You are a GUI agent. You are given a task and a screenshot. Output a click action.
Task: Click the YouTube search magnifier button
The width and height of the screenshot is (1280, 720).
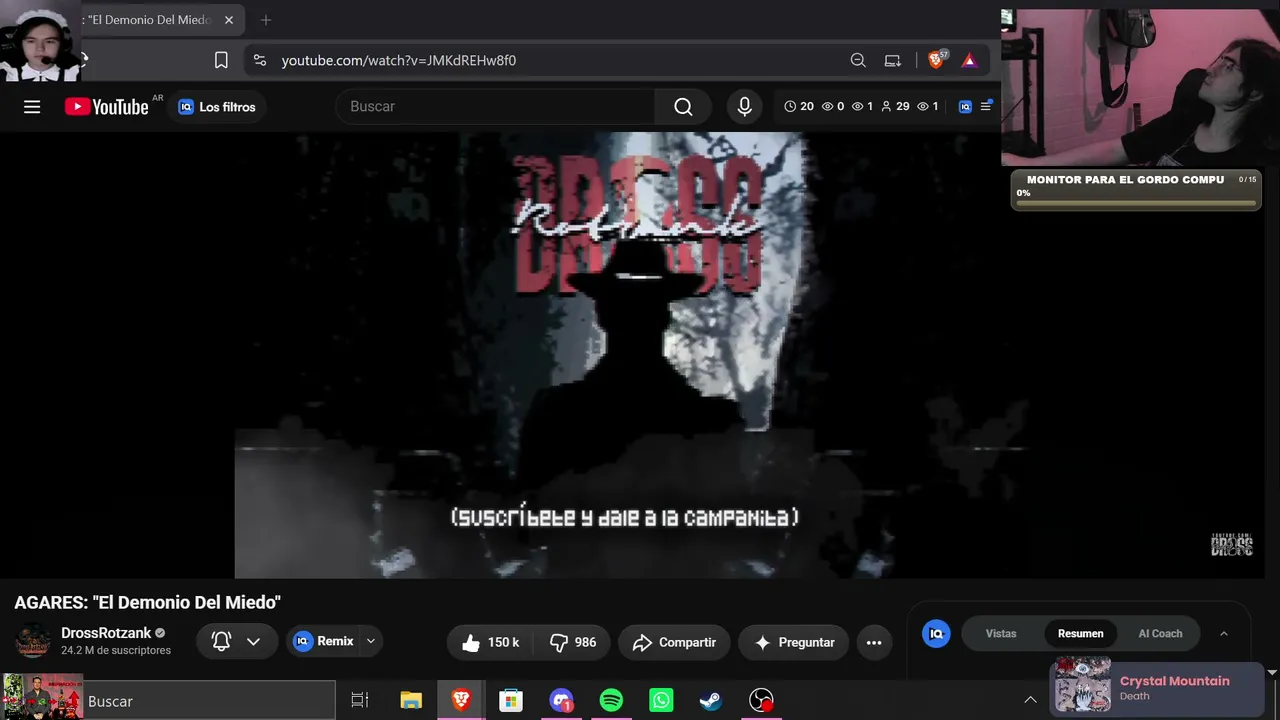tap(683, 107)
